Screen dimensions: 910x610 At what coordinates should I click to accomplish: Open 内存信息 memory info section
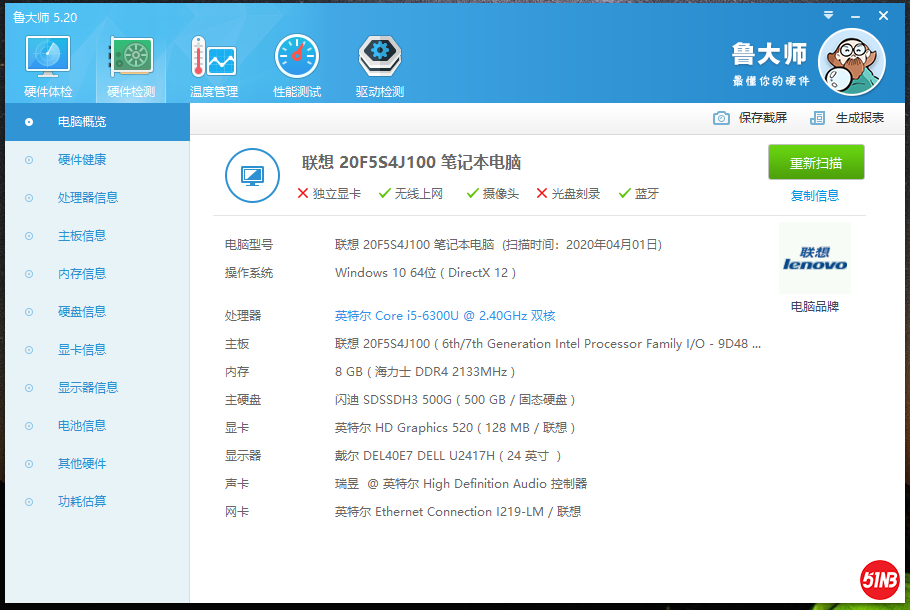82,274
